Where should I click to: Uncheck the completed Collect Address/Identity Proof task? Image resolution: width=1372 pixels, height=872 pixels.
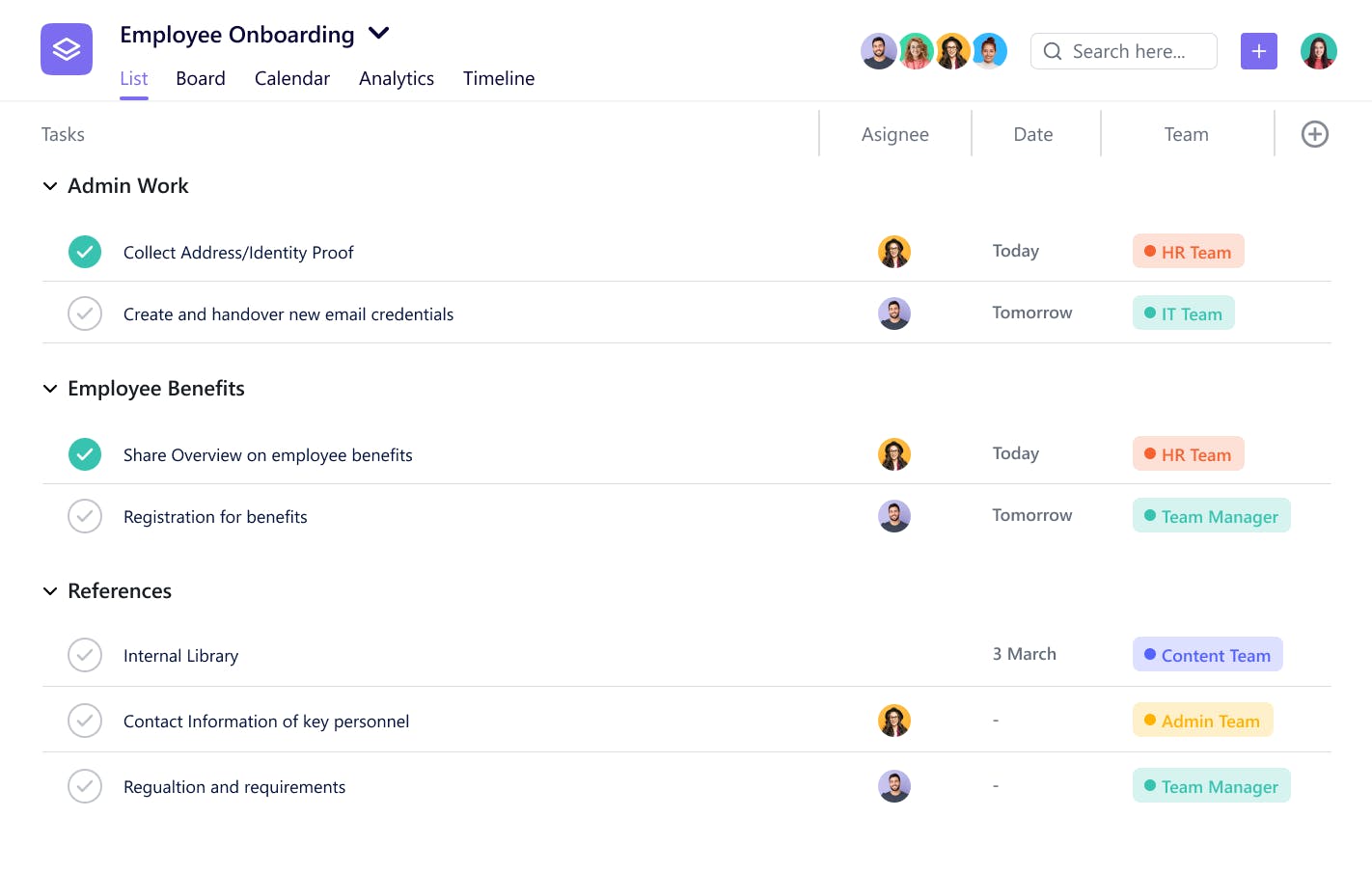click(85, 252)
